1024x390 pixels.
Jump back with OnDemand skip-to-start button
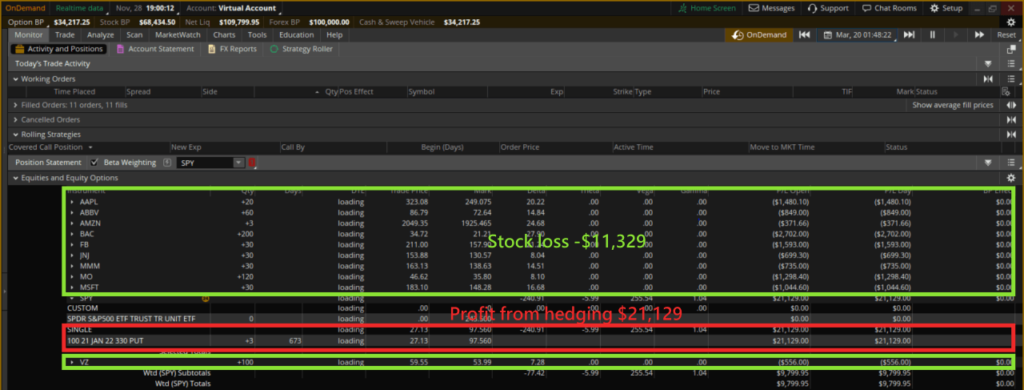tap(805, 35)
